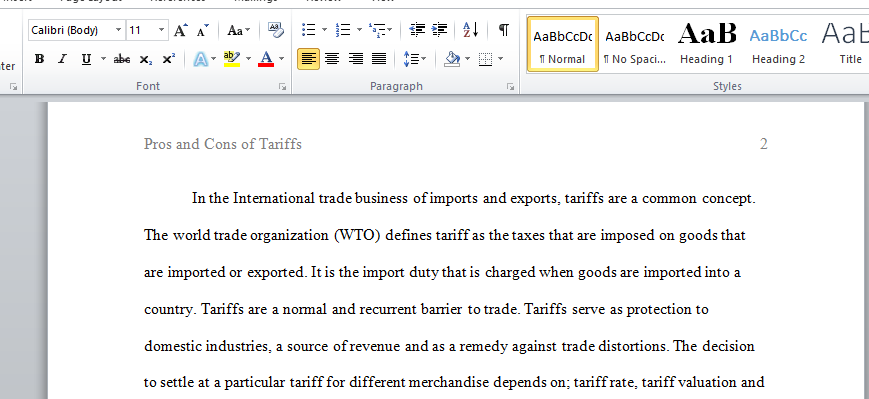Image resolution: width=869 pixels, height=399 pixels.
Task: Open the Bullets dropdown arrow
Action: click(324, 30)
